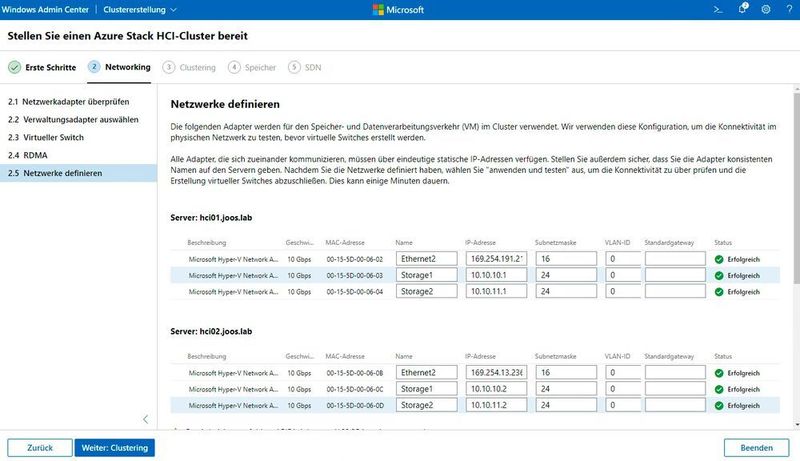Select MAC address 00-15-5D-00-06-0D text

(355, 405)
